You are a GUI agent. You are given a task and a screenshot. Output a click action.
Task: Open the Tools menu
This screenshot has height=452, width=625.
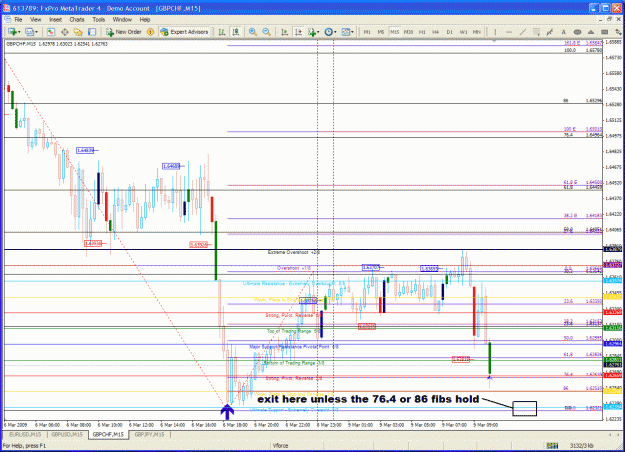click(x=98, y=20)
